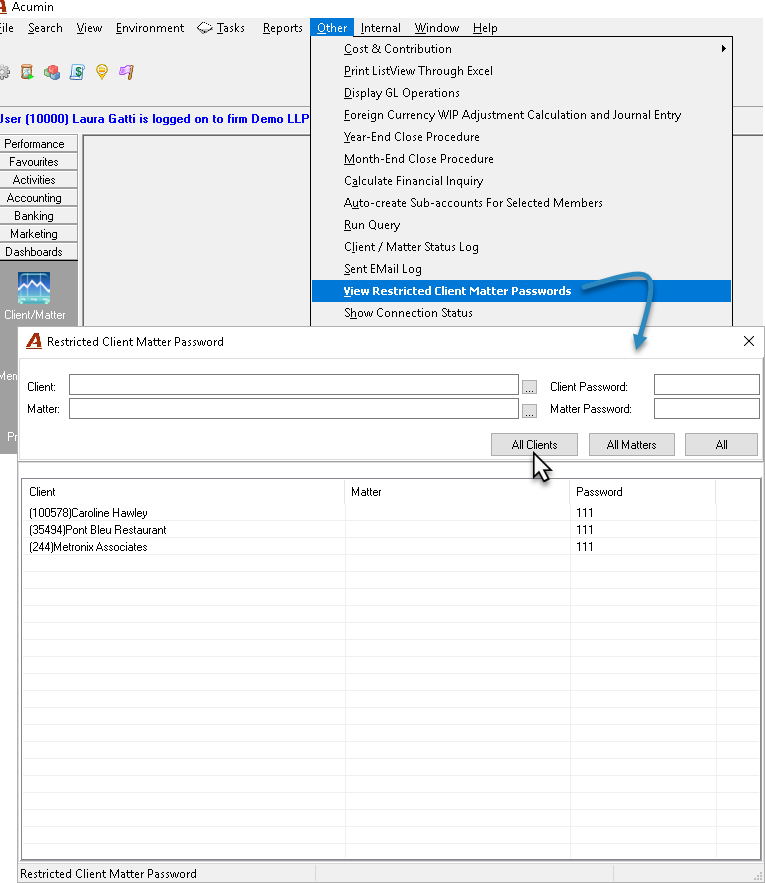765x883 pixels.
Task: Open the Client lookup ellipsis button
Action: [x=529, y=387]
